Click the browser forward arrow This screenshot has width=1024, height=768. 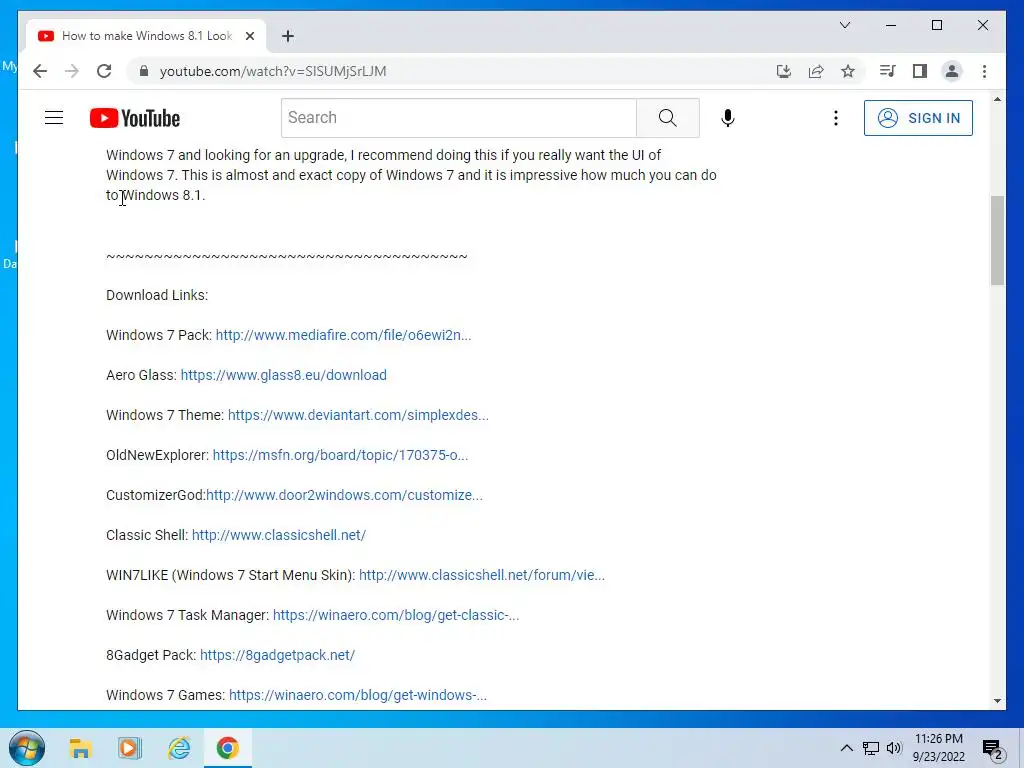tap(72, 71)
